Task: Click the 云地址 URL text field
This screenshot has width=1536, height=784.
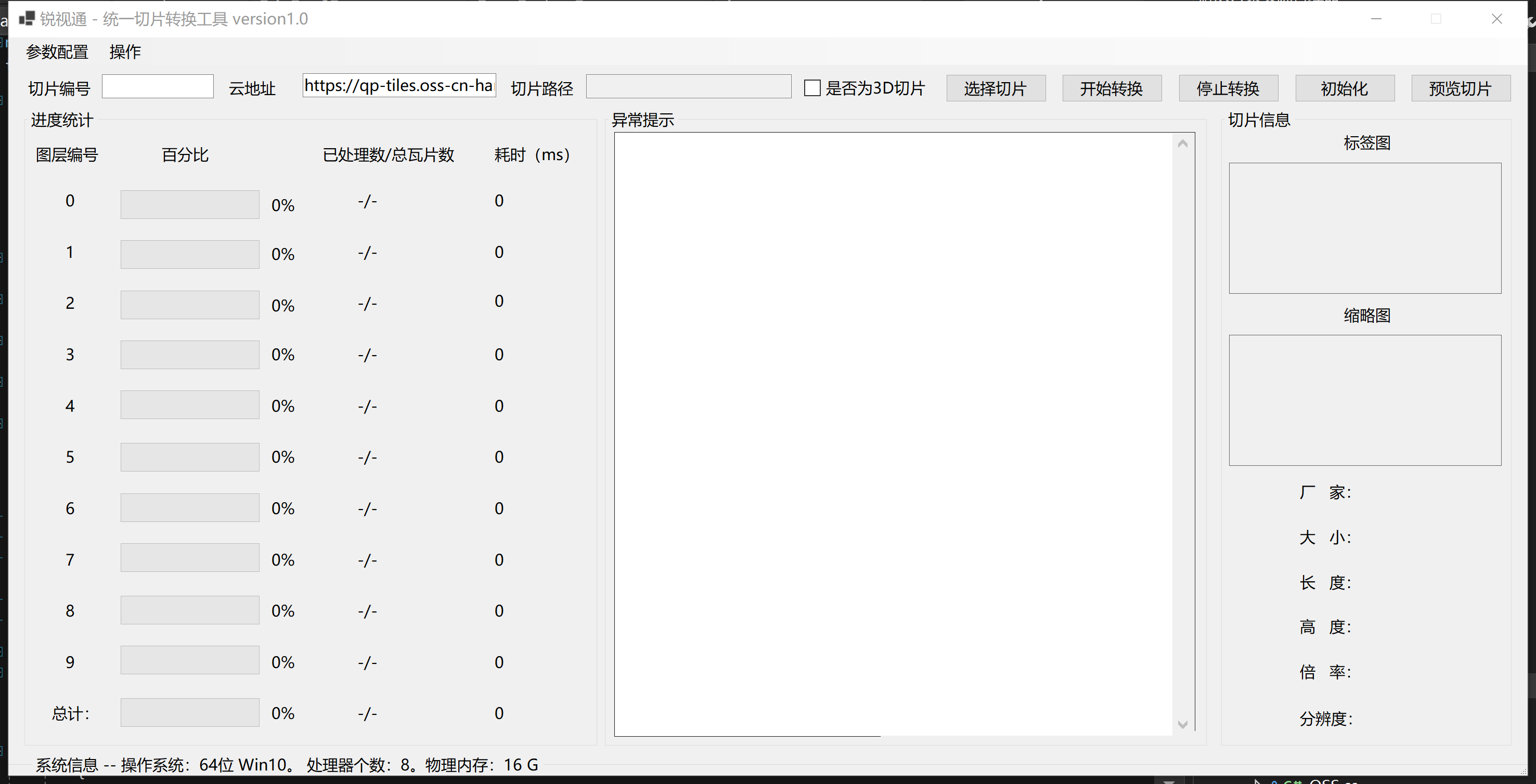Action: click(x=399, y=85)
